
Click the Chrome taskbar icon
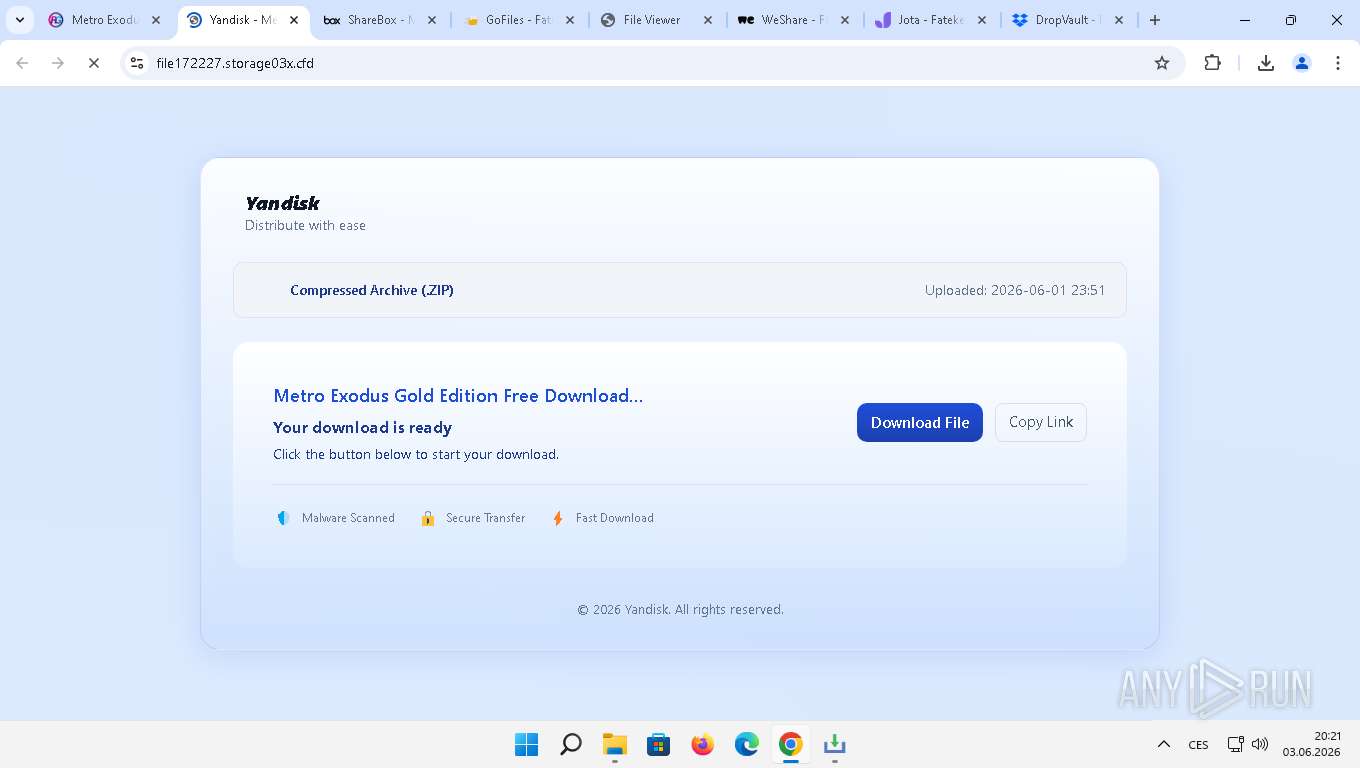coord(790,744)
